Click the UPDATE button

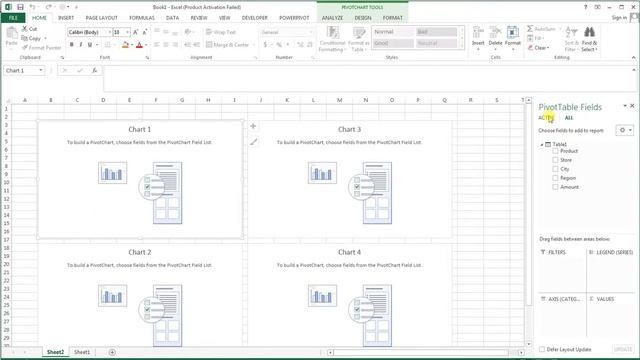[x=623, y=349]
